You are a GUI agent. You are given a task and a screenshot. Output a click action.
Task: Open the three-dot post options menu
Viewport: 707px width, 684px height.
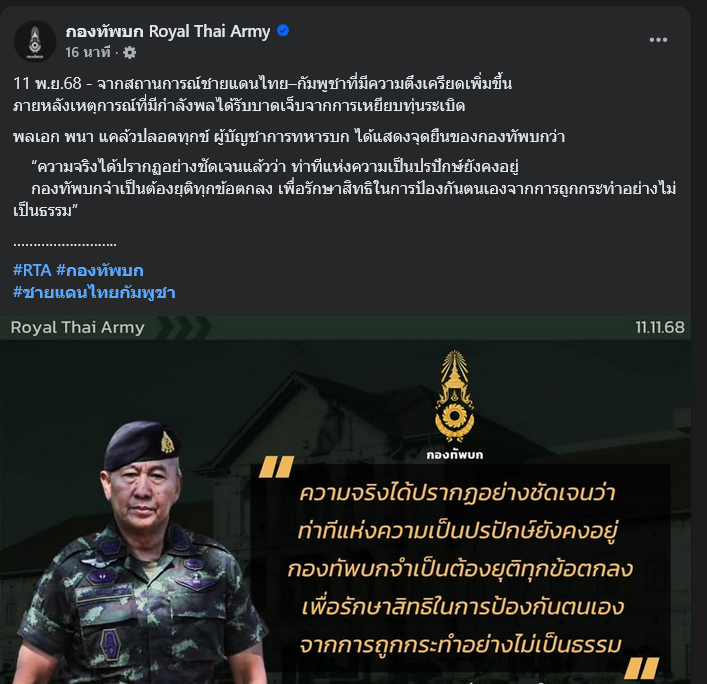[658, 40]
